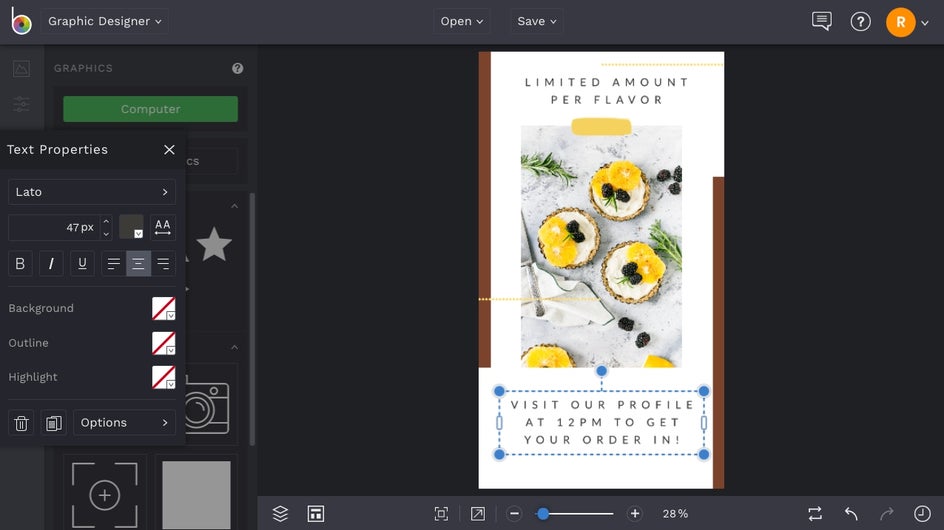Click the fit to screen icon
This screenshot has height=530, width=944.
tap(441, 513)
